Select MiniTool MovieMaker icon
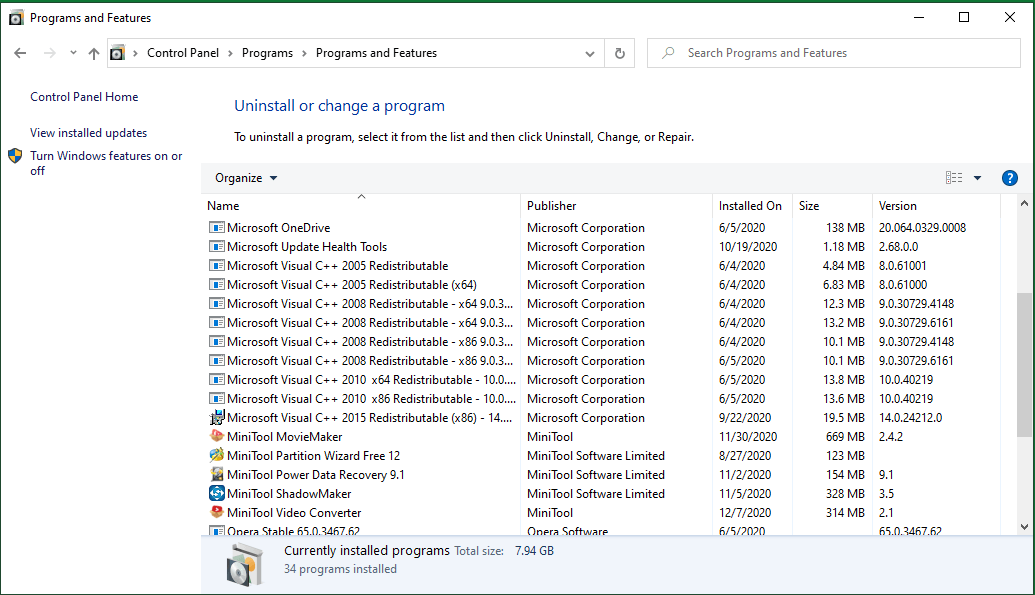The image size is (1035, 595). [217, 437]
